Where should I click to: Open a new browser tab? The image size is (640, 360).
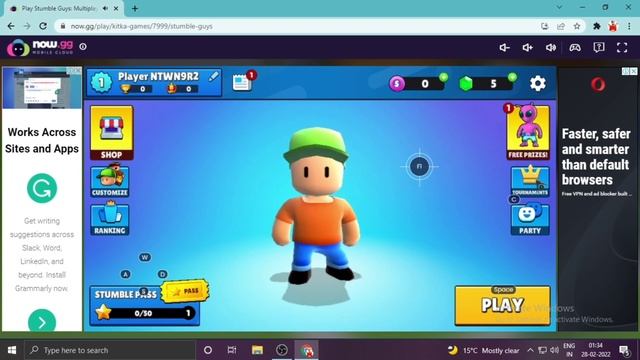[x=135, y=8]
